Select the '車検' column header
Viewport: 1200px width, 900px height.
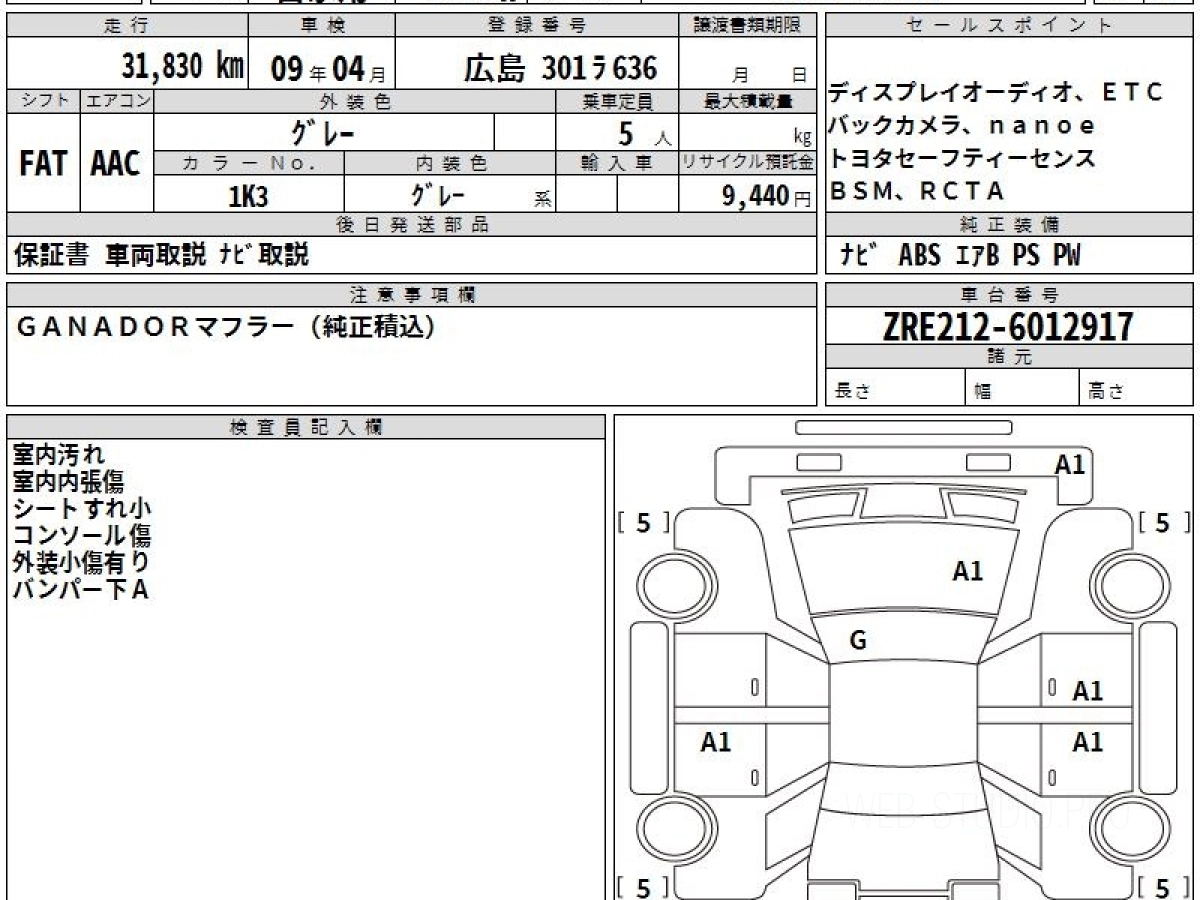[322, 26]
